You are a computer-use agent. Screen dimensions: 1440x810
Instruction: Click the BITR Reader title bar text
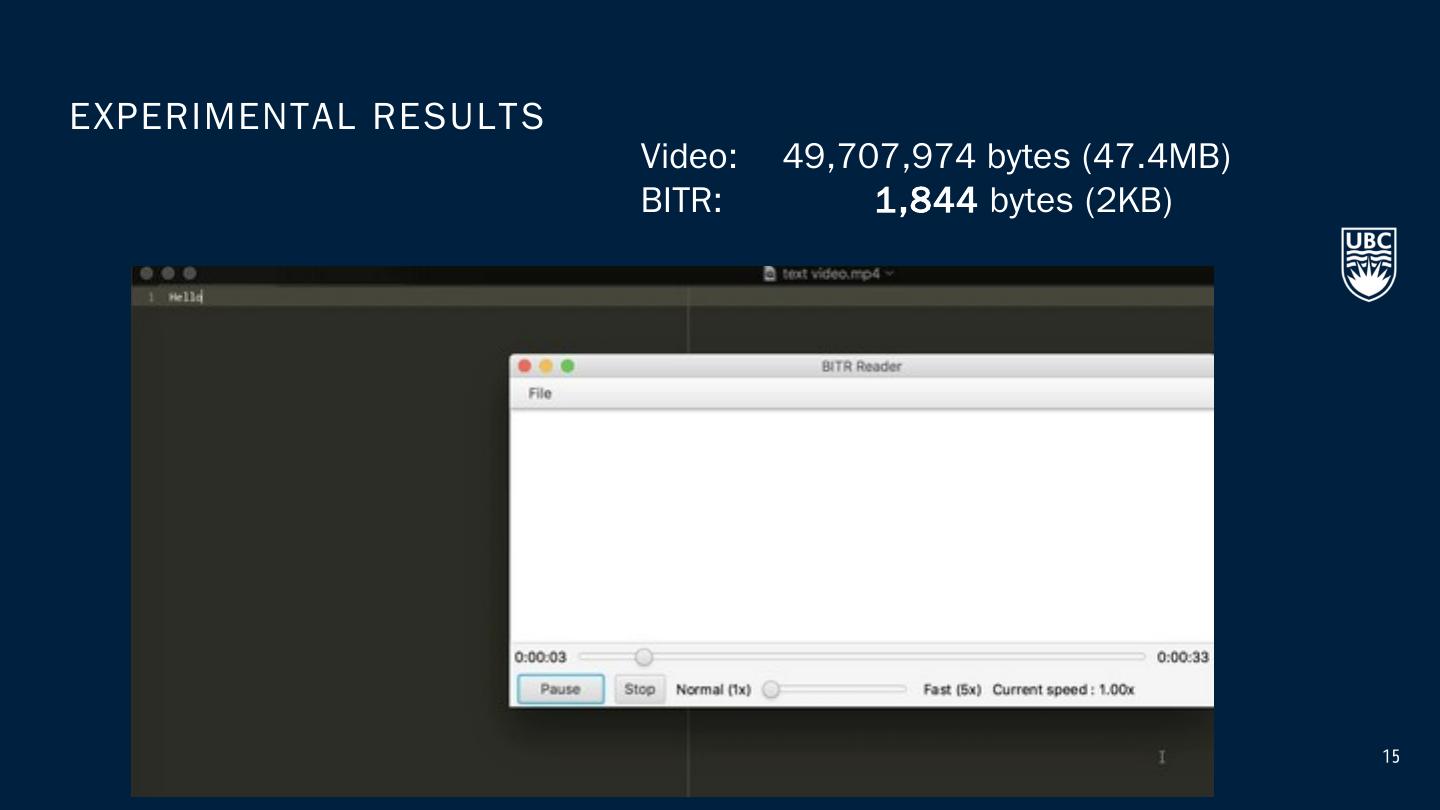(861, 366)
